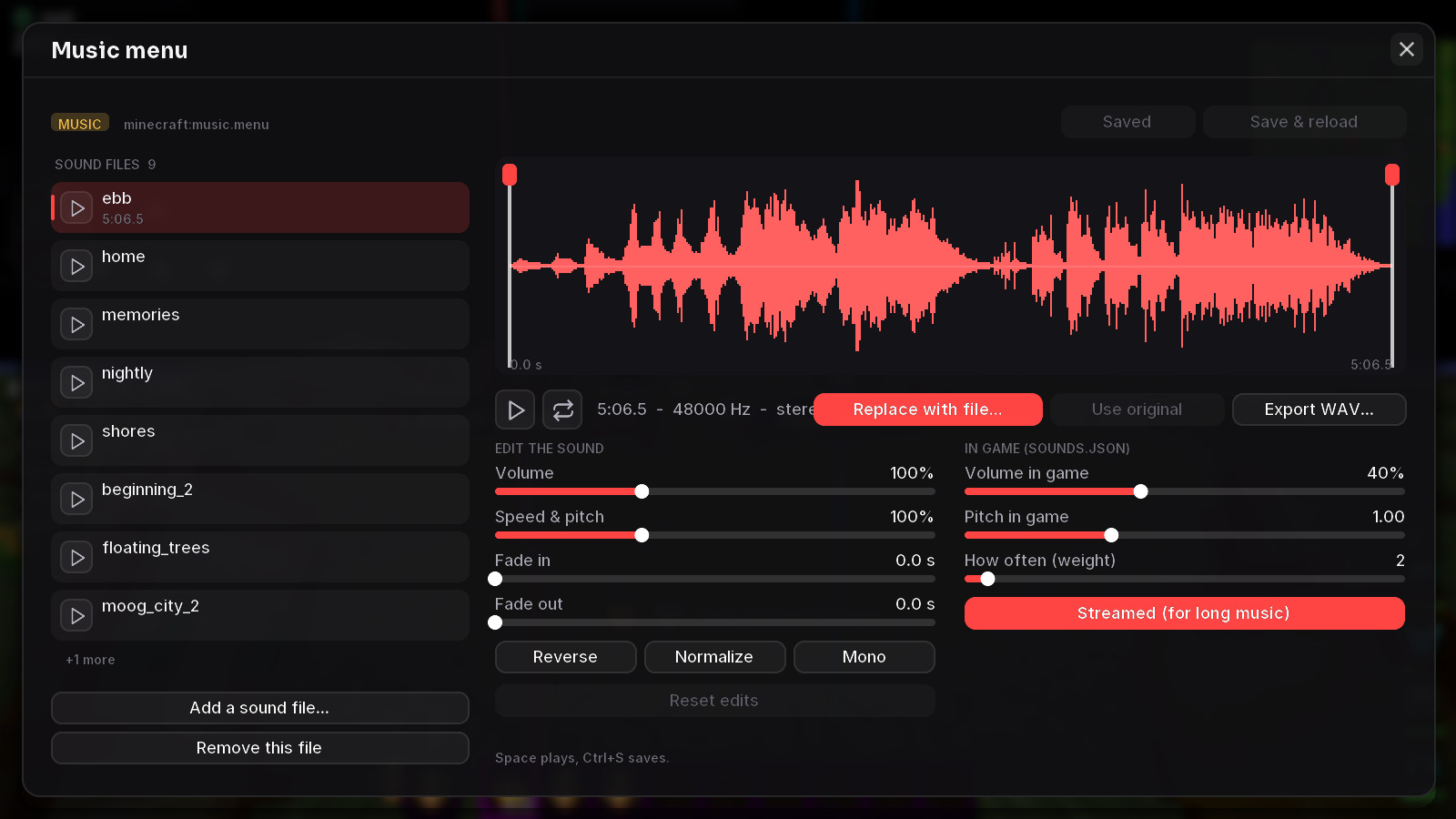Select the shores sound file row

[x=260, y=440]
